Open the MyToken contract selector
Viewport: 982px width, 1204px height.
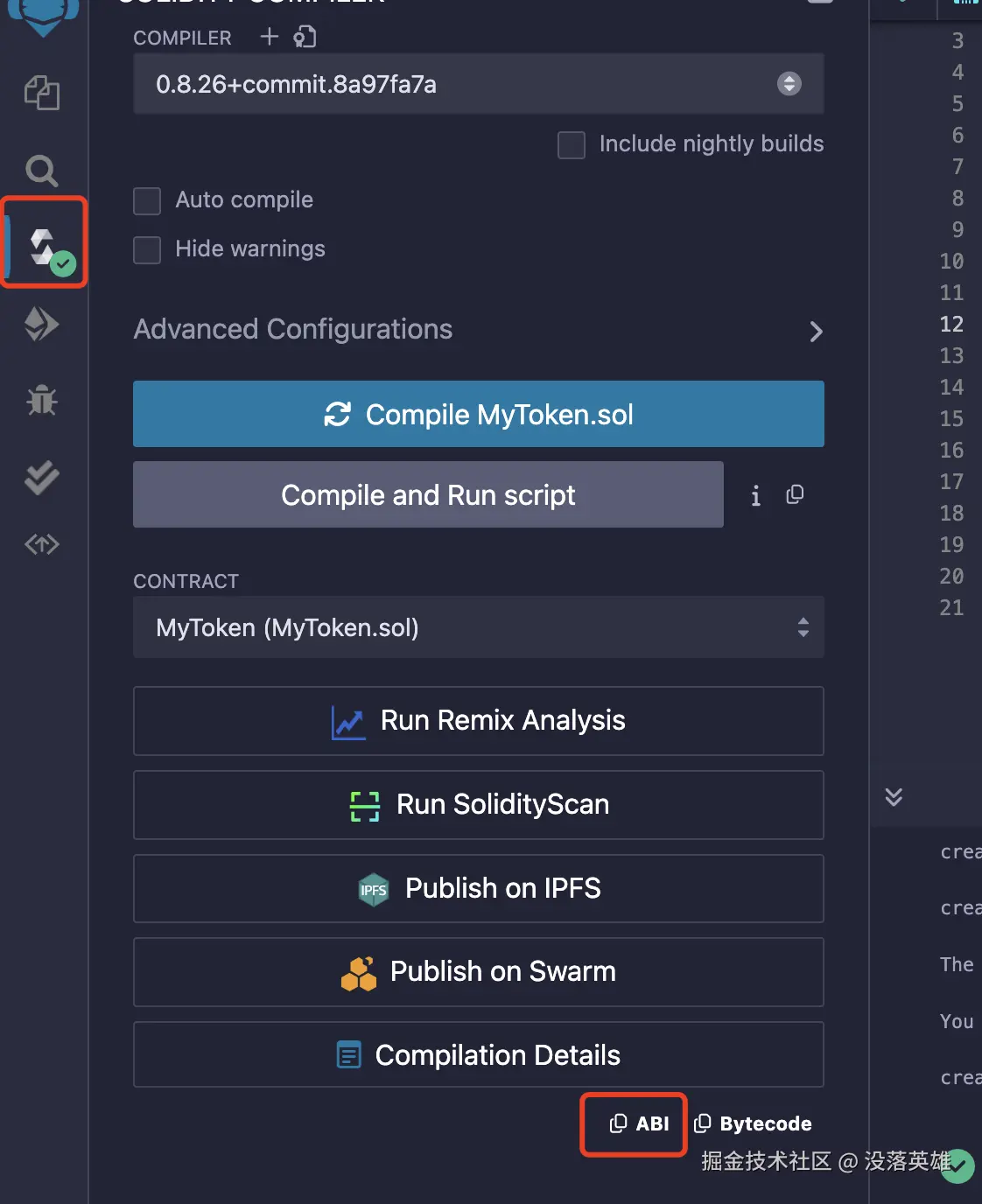pyautogui.click(x=478, y=627)
